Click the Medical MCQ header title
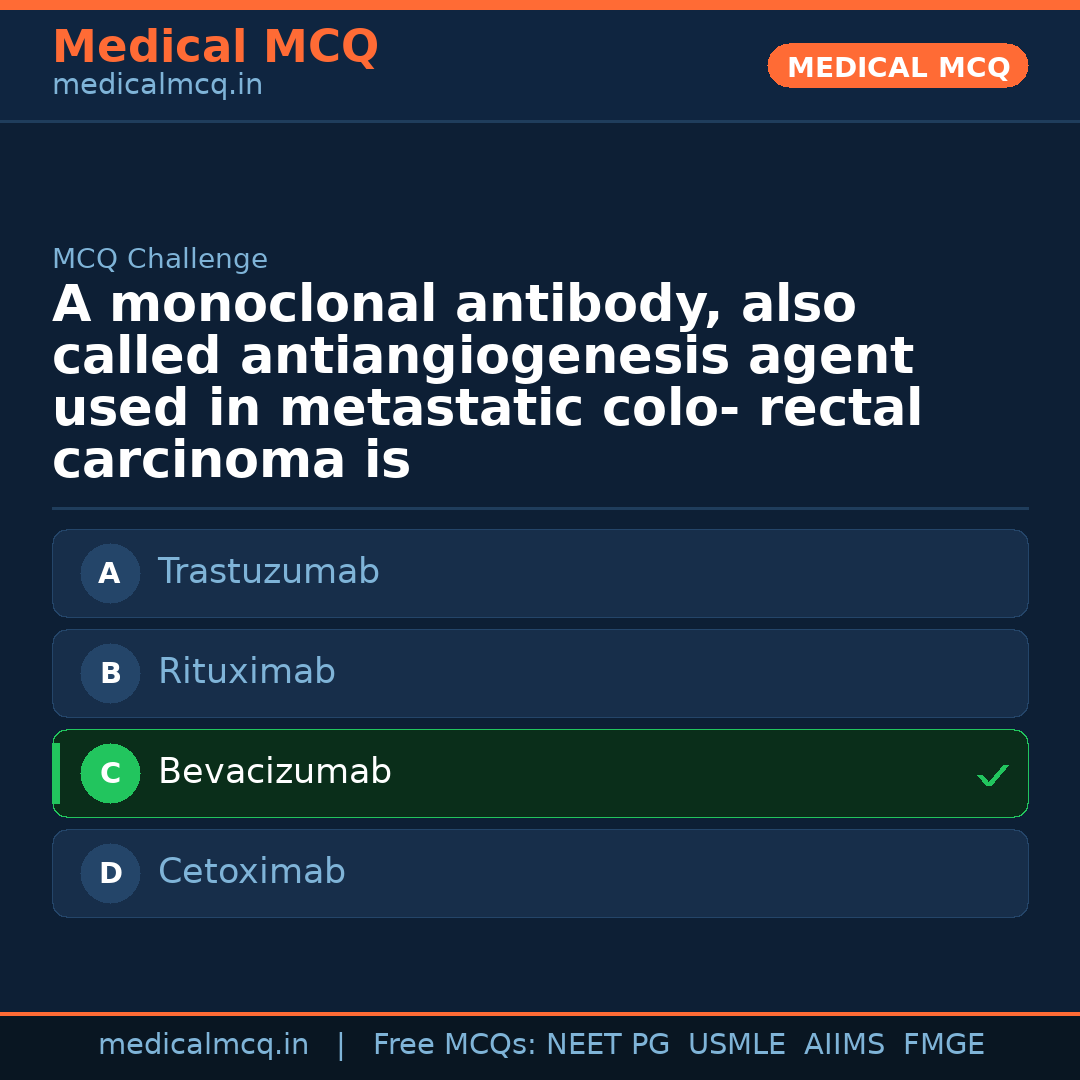1080x1080 pixels. (215, 47)
